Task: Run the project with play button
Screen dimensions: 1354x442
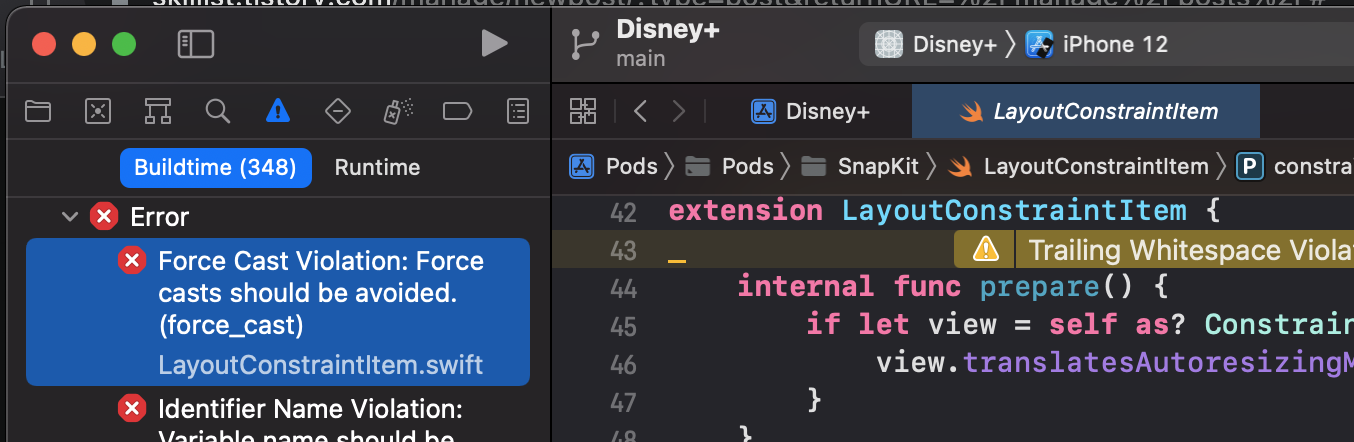Action: (493, 43)
